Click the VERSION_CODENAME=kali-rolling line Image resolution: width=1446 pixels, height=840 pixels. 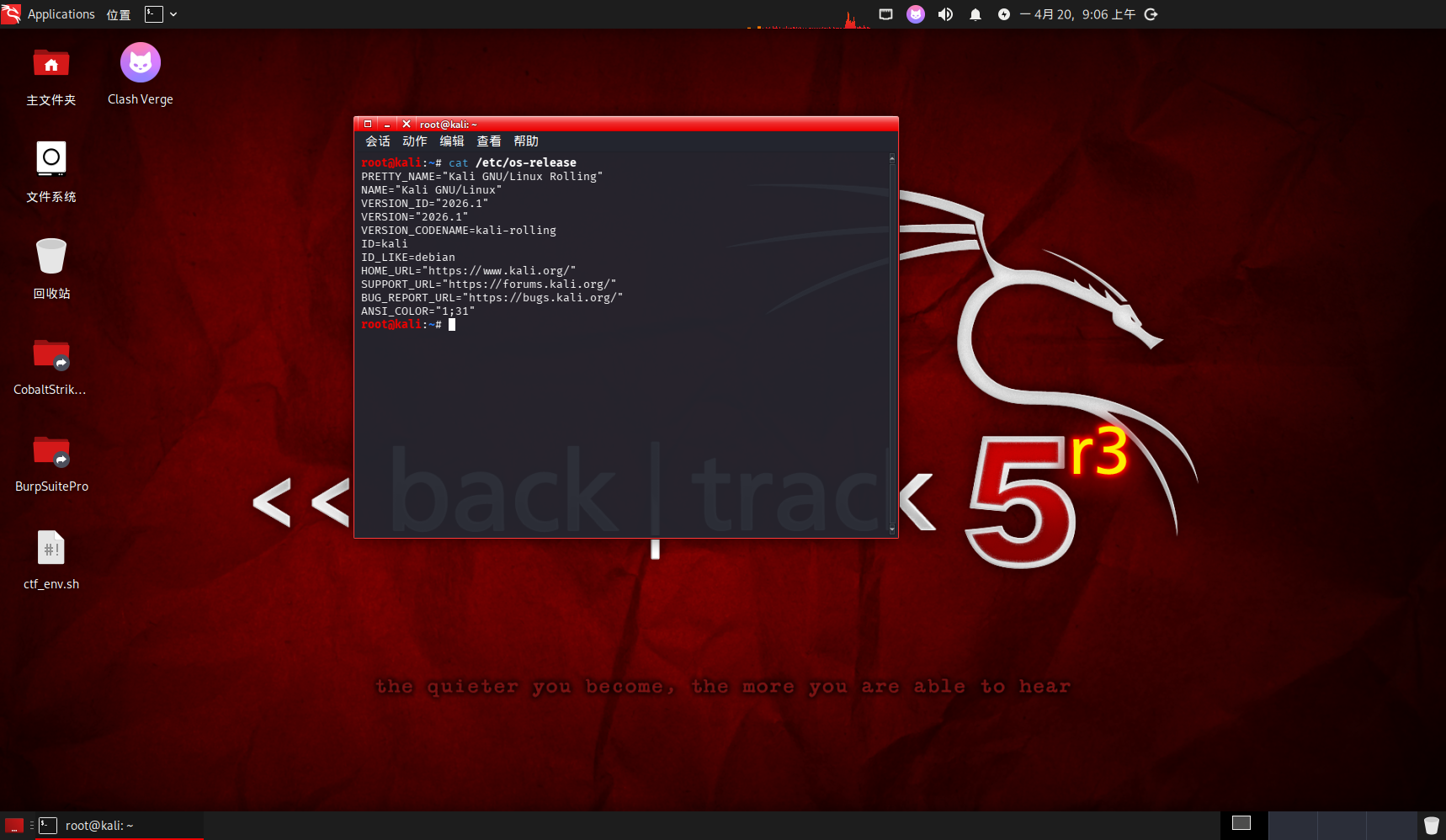tap(459, 231)
